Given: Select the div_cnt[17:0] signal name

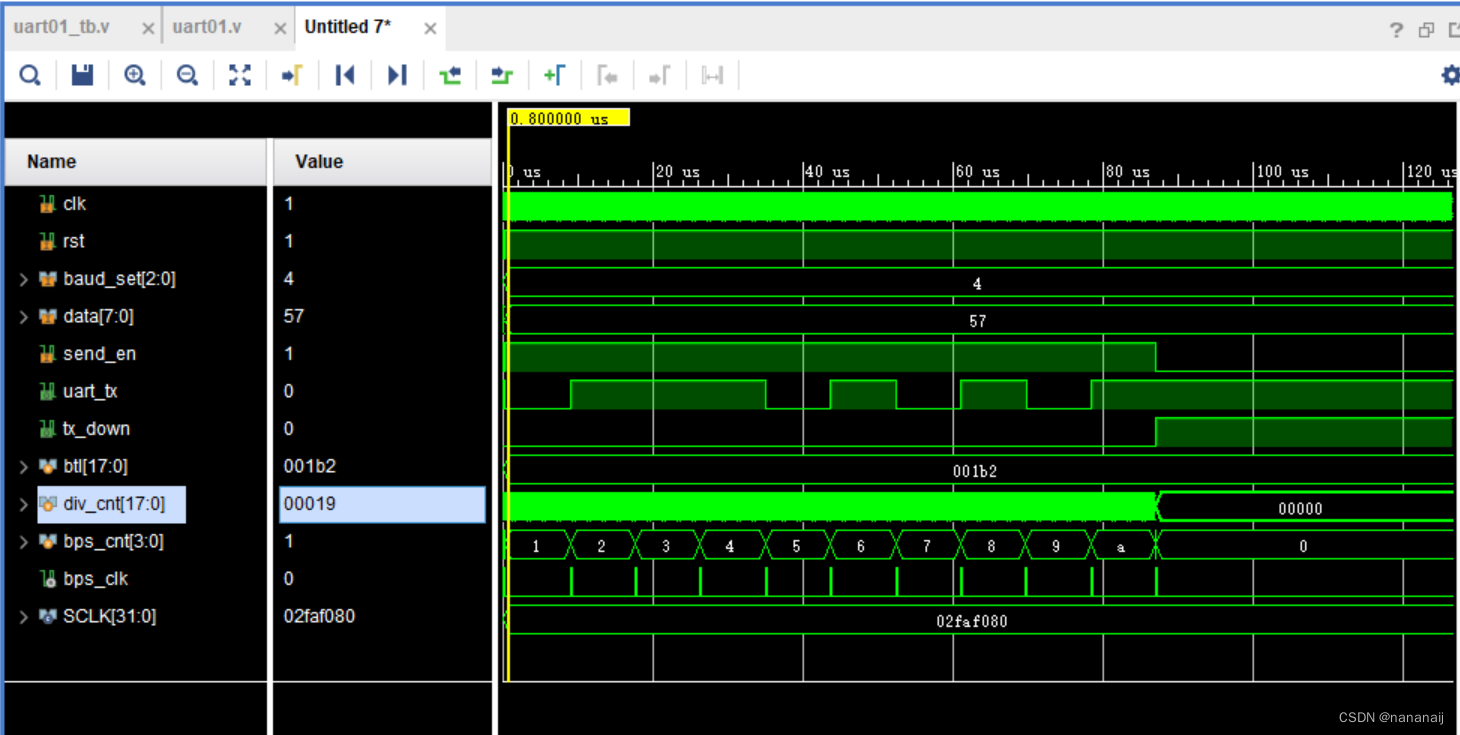Looking at the screenshot, I should click(x=113, y=504).
